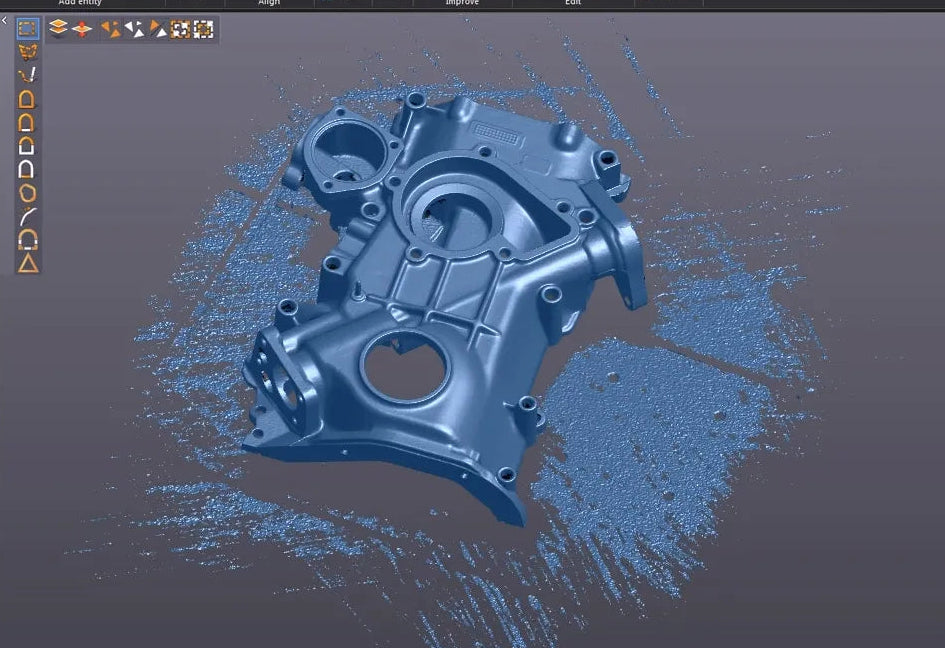Collapse the left panel with the arrow
Viewport: 945px width, 648px height.
tap(4, 20)
